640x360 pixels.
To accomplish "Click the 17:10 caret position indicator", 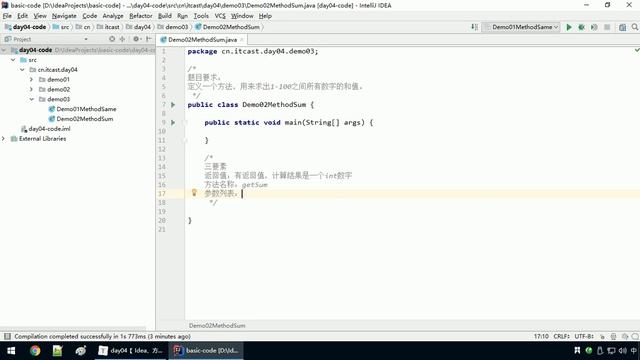I will point(541,336).
